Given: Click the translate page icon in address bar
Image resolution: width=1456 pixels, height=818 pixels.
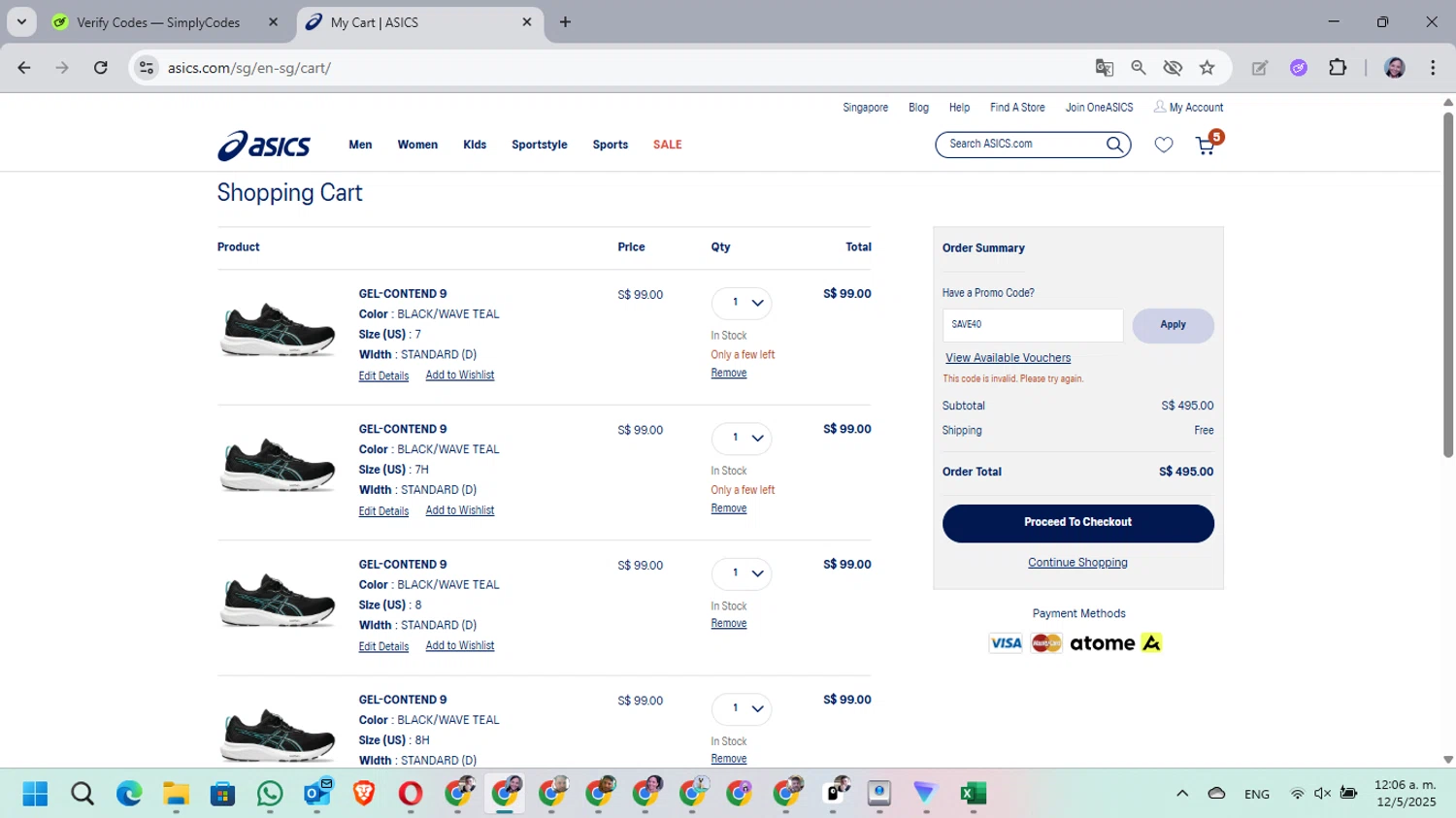Looking at the screenshot, I should (1105, 68).
